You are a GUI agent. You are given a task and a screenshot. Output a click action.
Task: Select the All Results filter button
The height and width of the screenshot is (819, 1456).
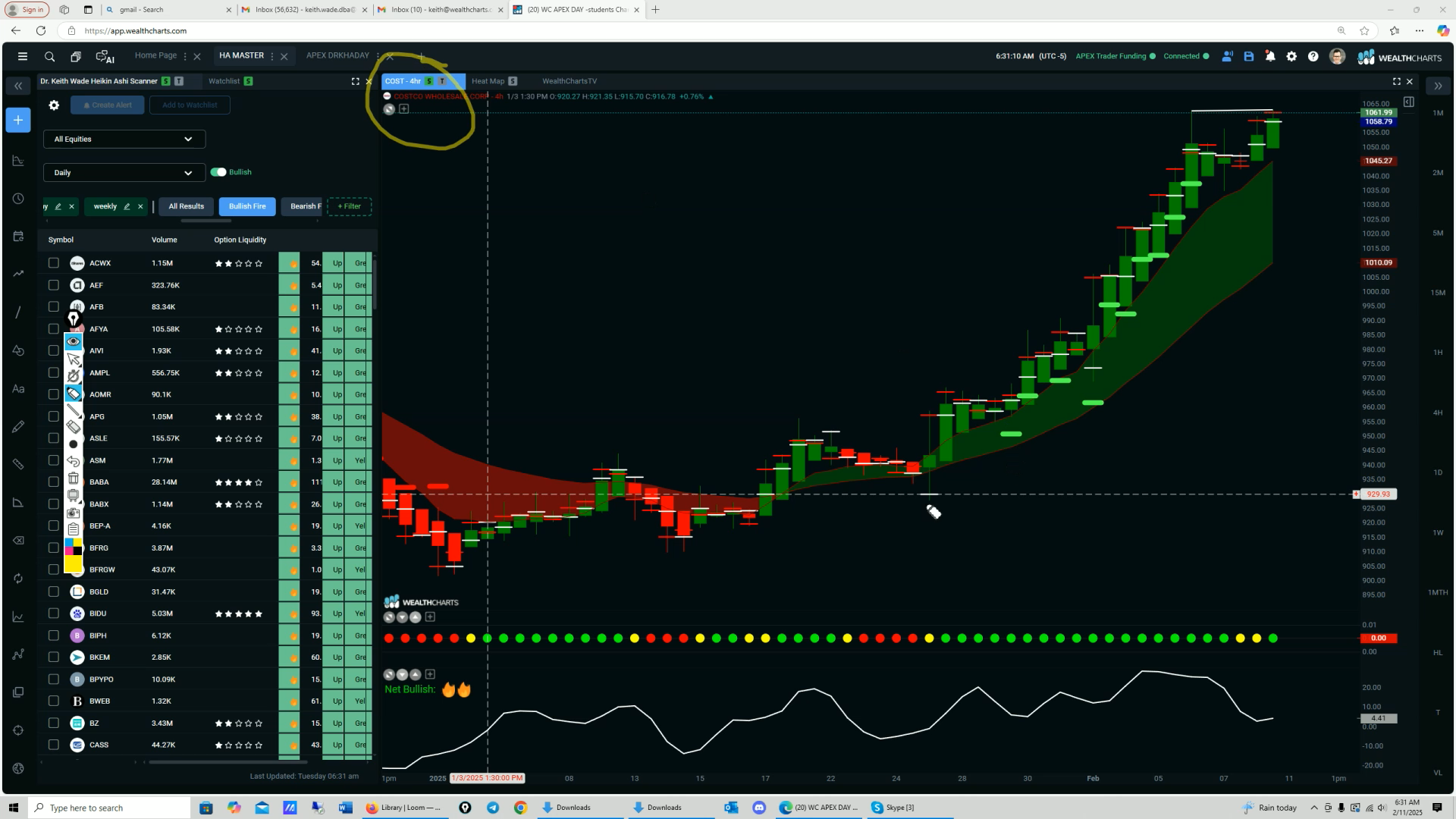(186, 206)
